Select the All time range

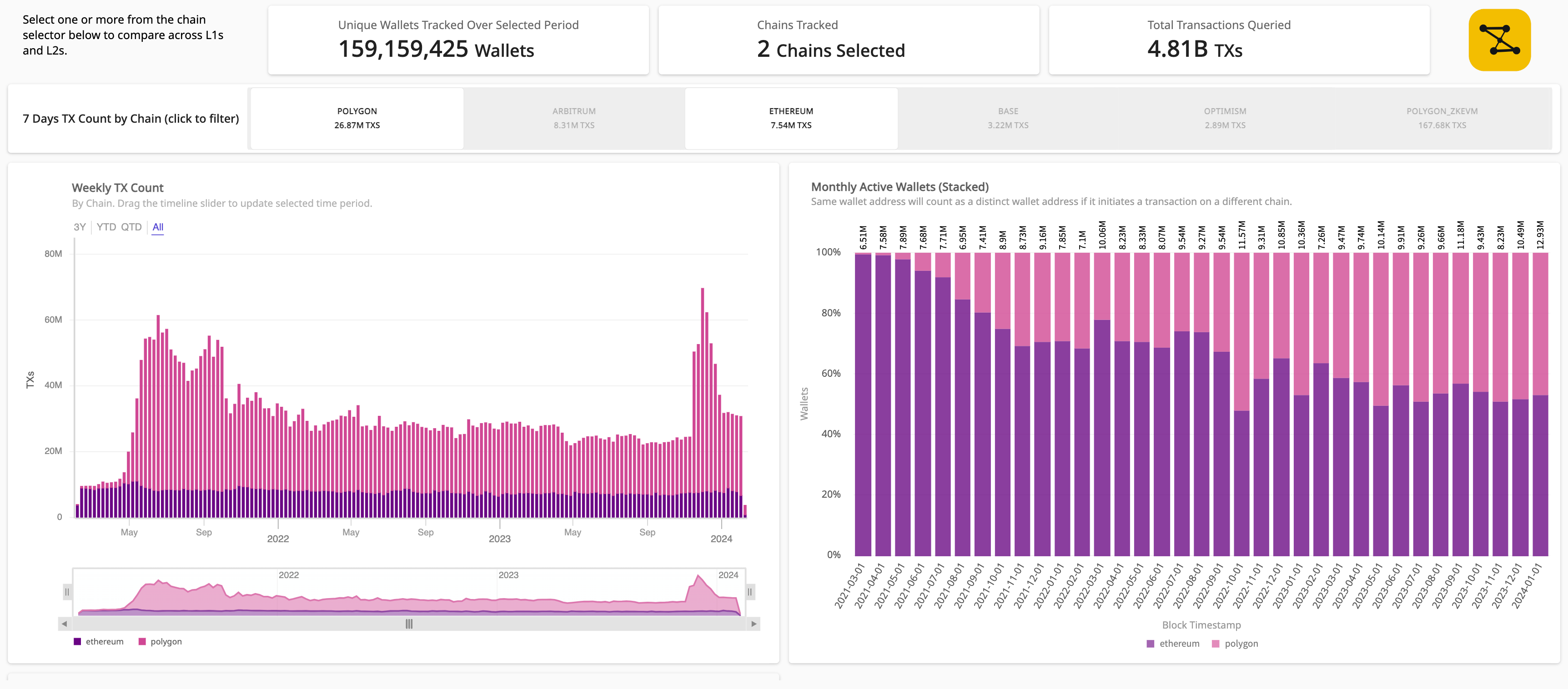158,227
